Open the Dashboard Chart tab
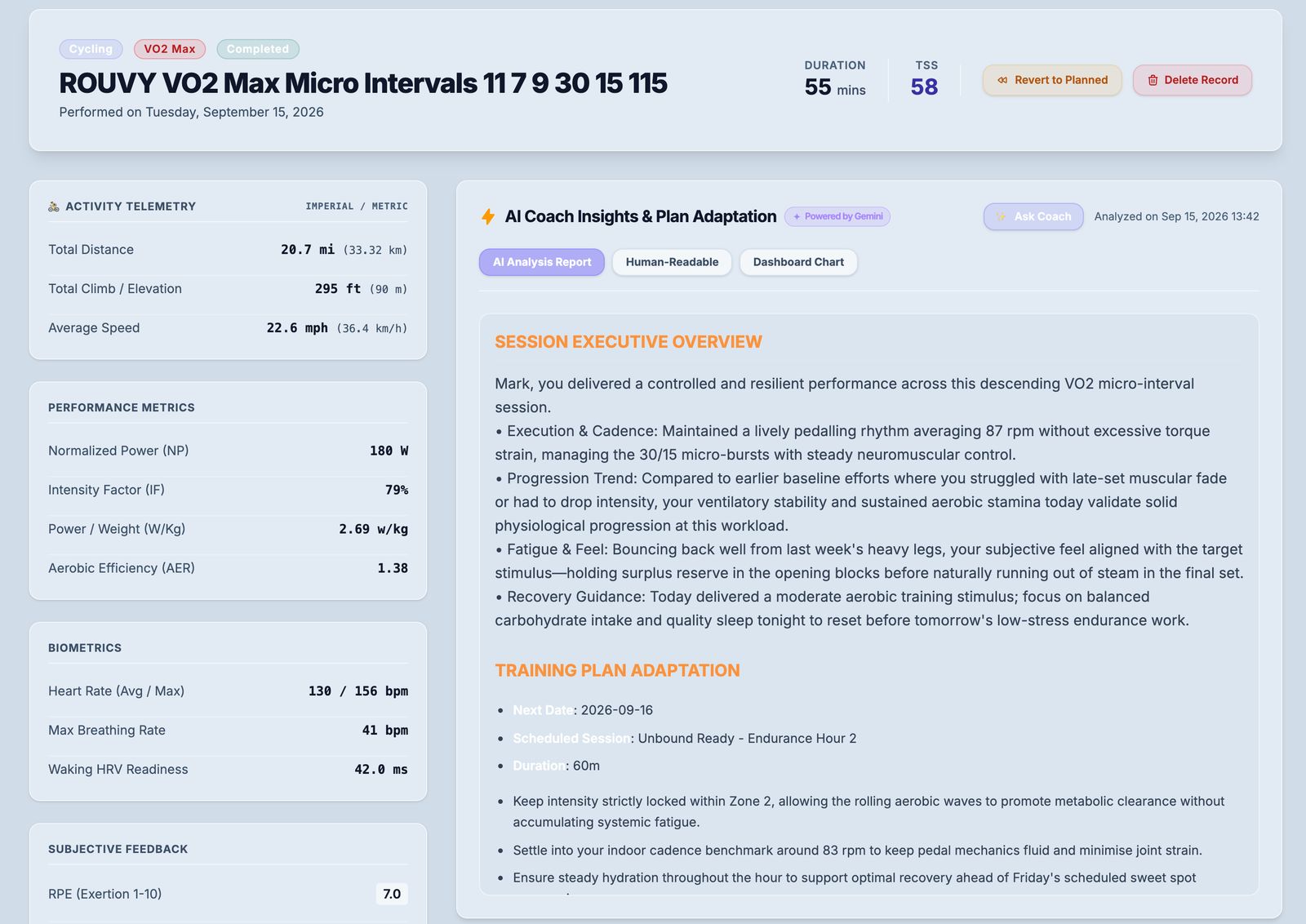The image size is (1306, 924). [798, 262]
